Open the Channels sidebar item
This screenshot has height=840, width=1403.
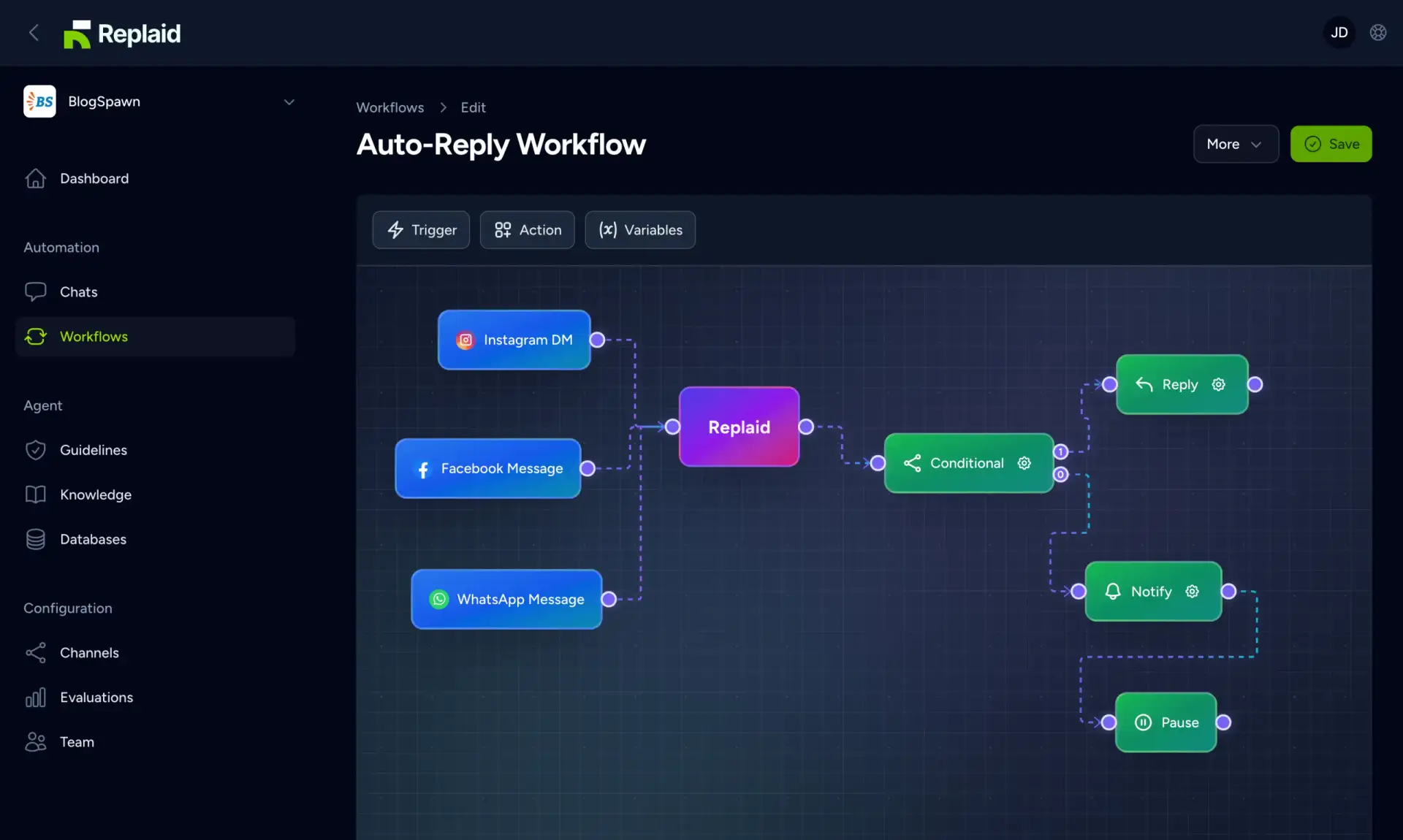point(89,652)
